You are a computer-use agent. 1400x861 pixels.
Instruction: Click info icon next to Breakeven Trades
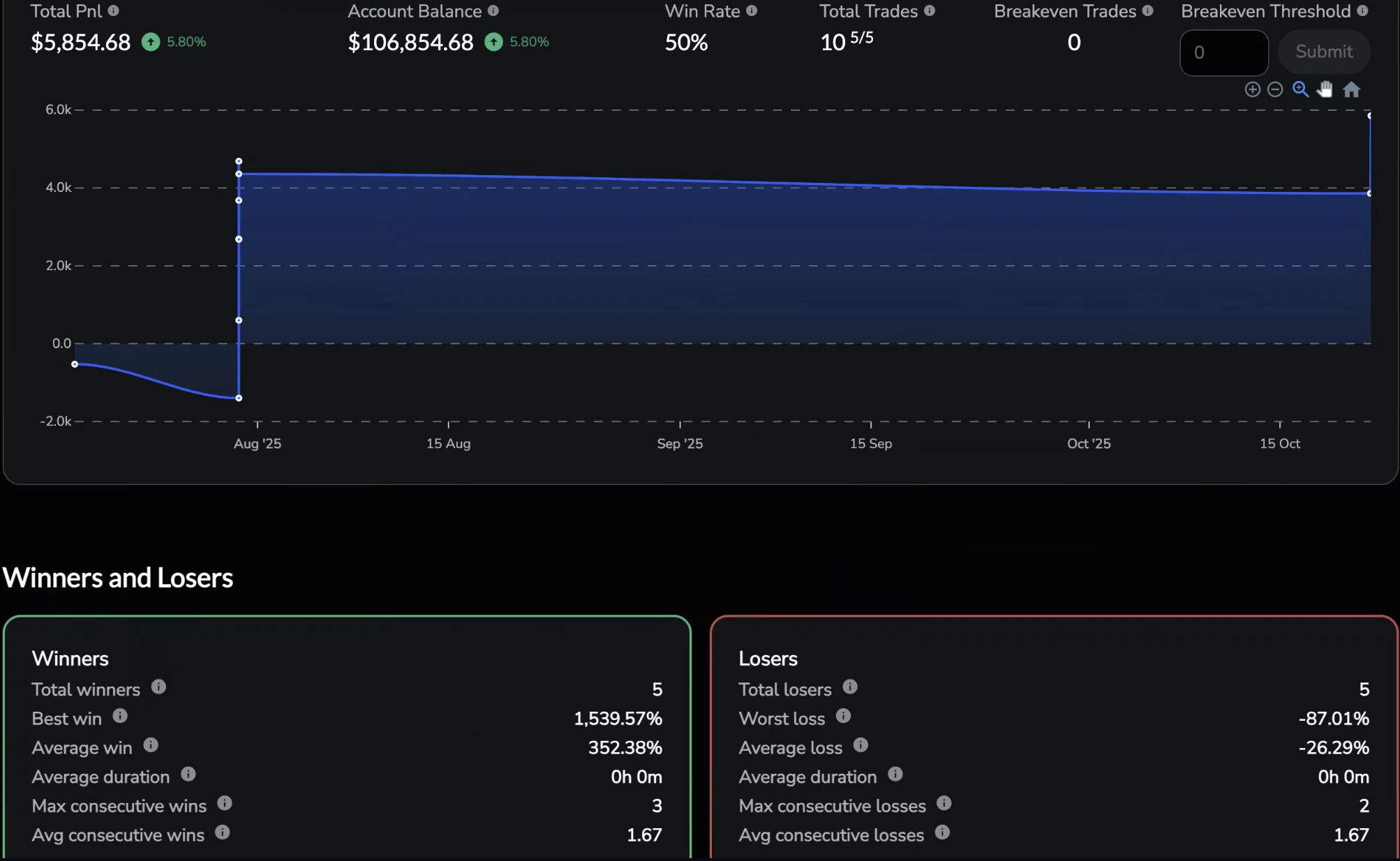coord(1148,11)
